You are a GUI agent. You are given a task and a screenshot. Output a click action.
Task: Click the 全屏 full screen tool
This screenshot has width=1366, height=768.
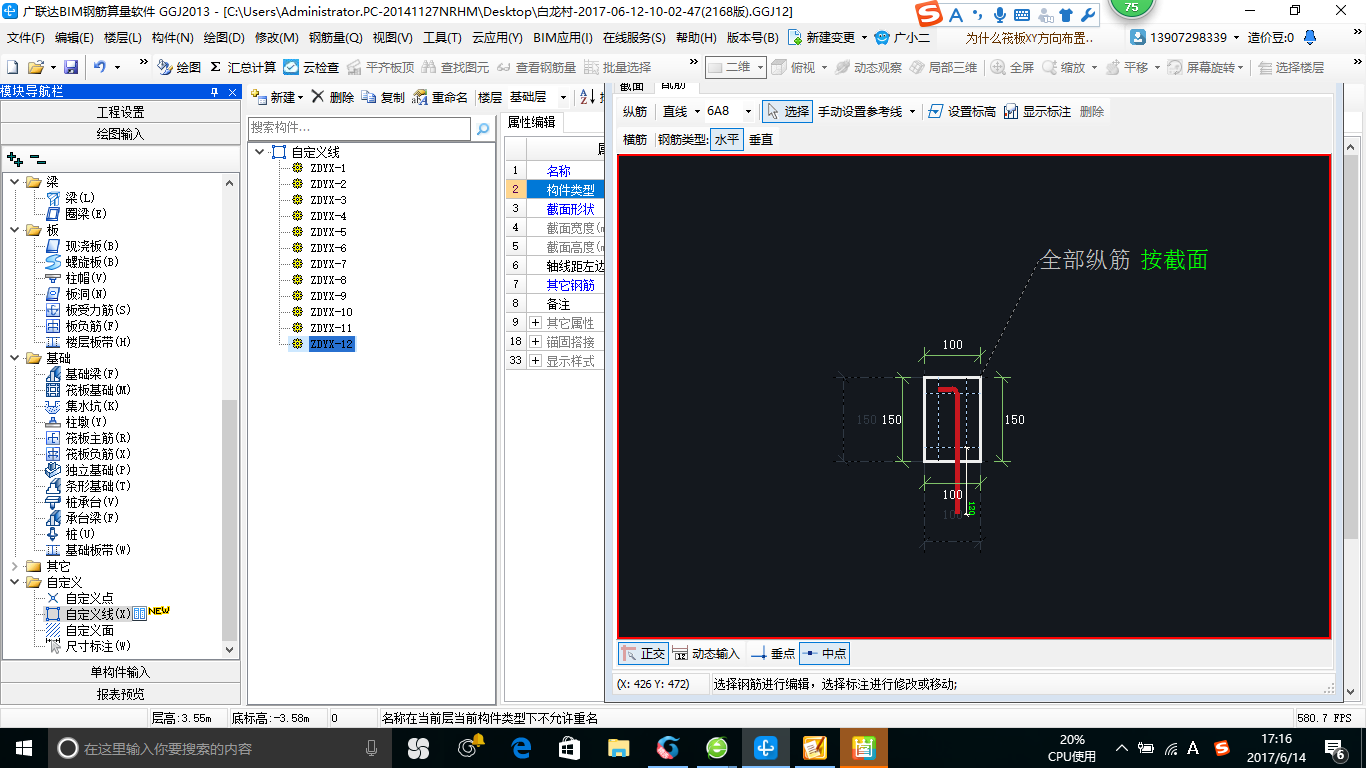pos(1013,67)
